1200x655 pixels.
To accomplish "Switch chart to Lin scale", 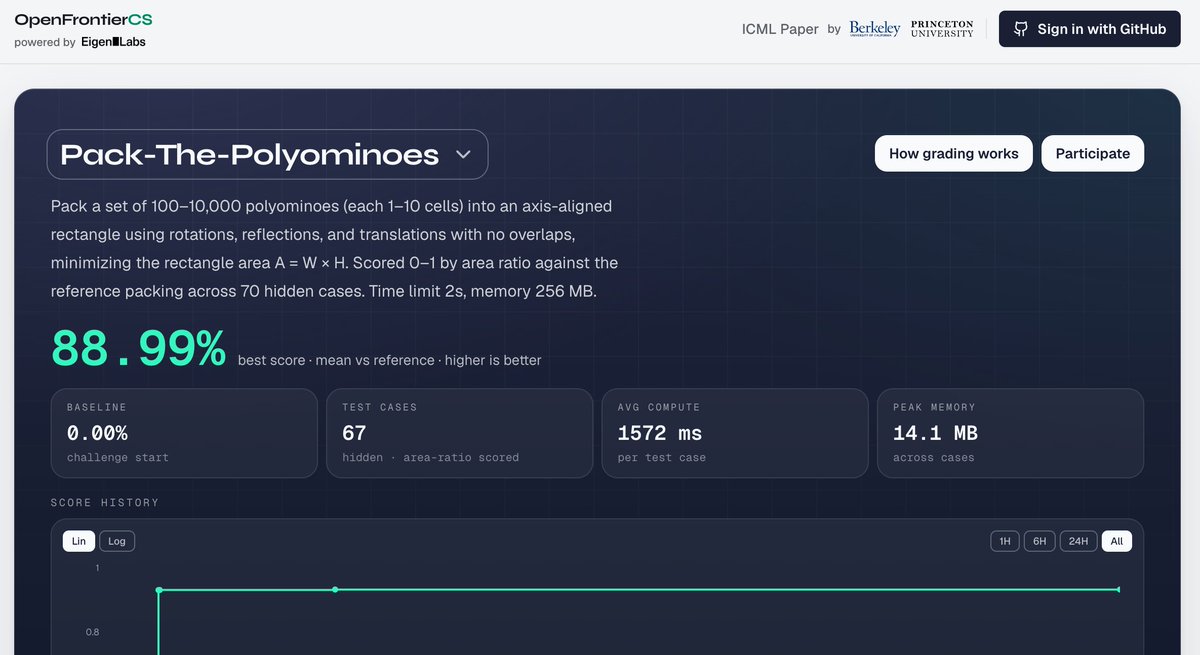I will (x=79, y=541).
